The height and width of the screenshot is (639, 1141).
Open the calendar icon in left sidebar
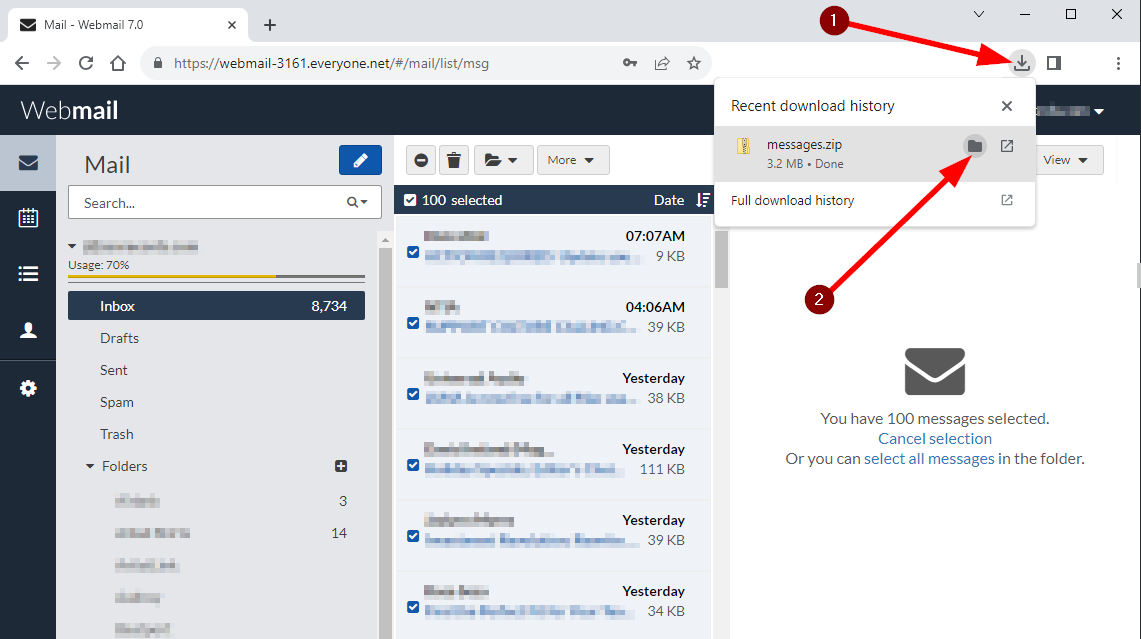tap(28, 218)
